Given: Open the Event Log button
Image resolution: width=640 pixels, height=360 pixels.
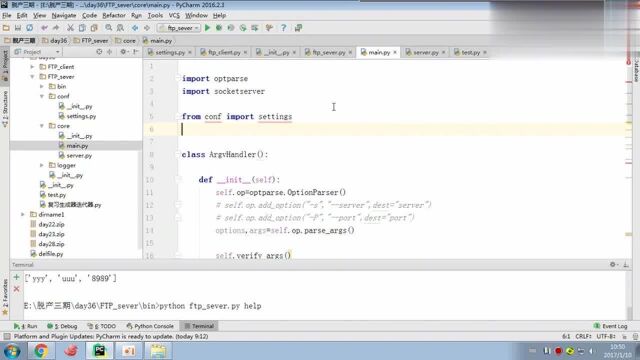Looking at the screenshot, I should [x=610, y=326].
